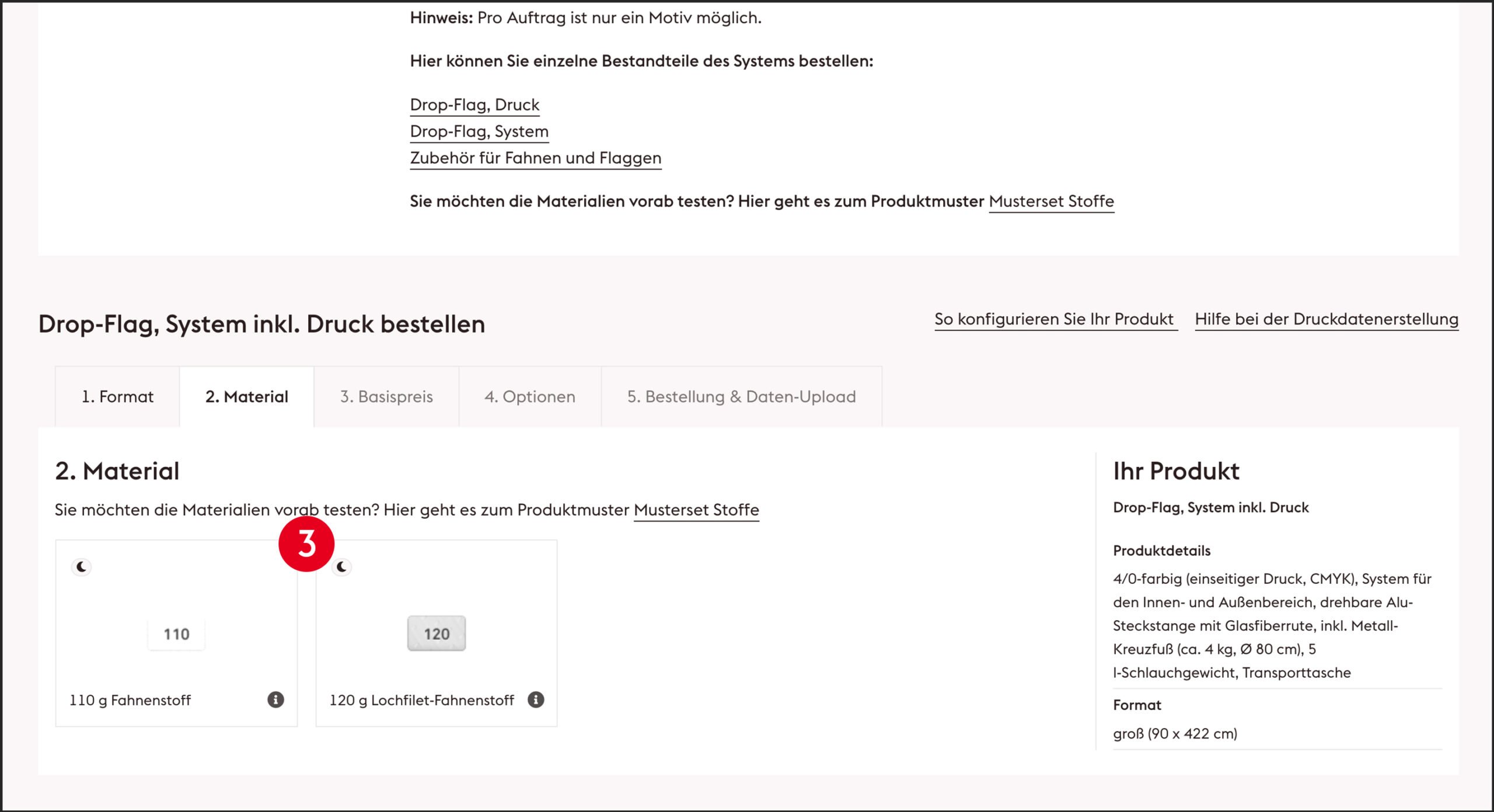Click info icon for 110 g Fahnenstoff
Viewport: 1494px width, 812px height.
coord(275,699)
